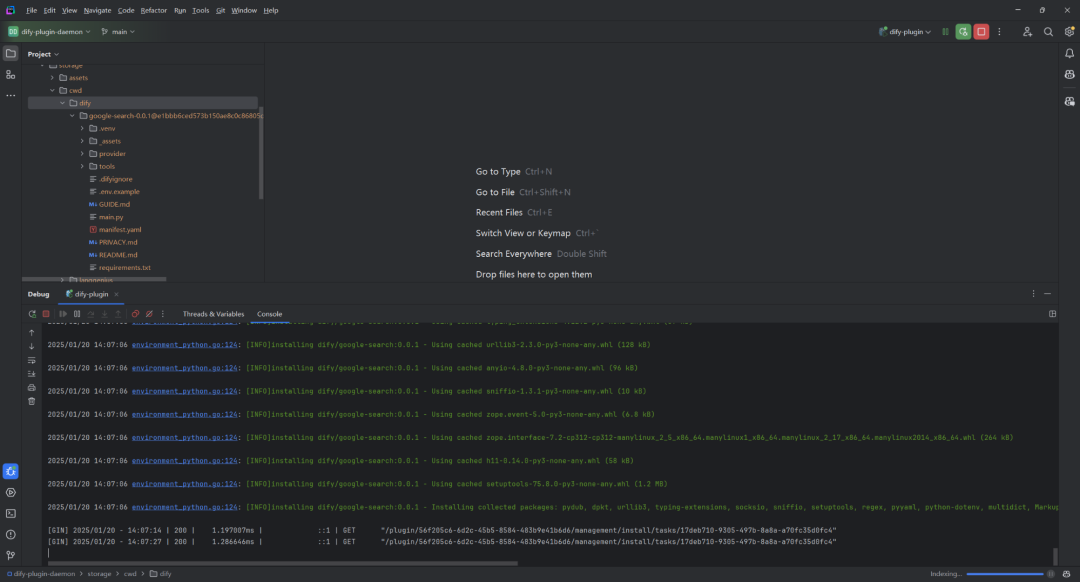Open the GitHub Copilot tool window
This screenshot has height=582, width=1080.
point(1069,74)
